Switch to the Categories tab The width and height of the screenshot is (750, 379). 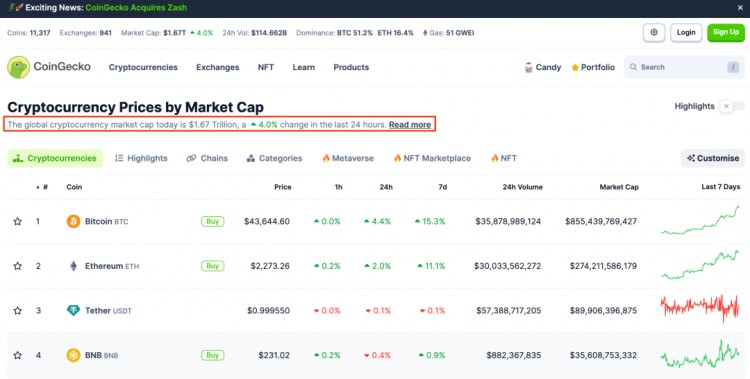tap(274, 158)
